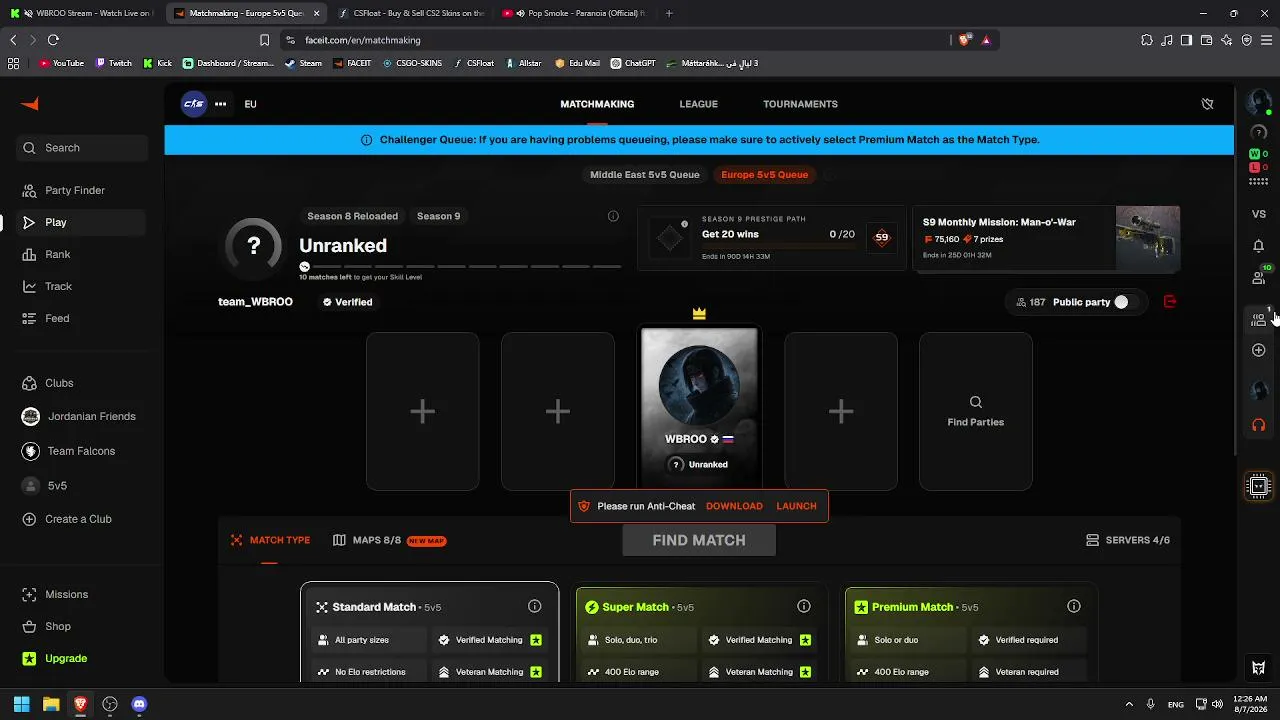Open the Man-o'-War mission weapon thumbnail

click(x=1148, y=238)
